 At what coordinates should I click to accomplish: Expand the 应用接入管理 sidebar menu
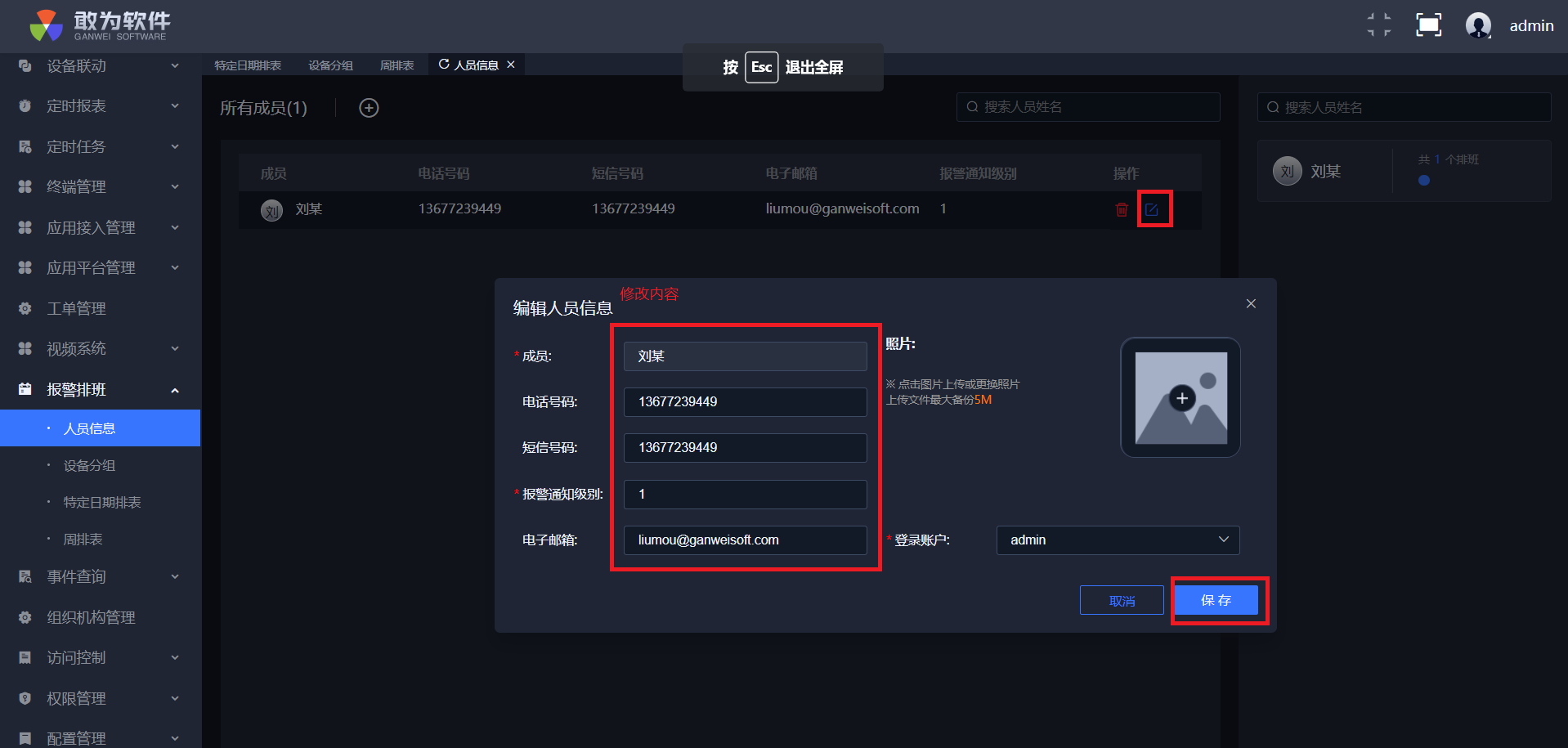pyautogui.click(x=100, y=228)
